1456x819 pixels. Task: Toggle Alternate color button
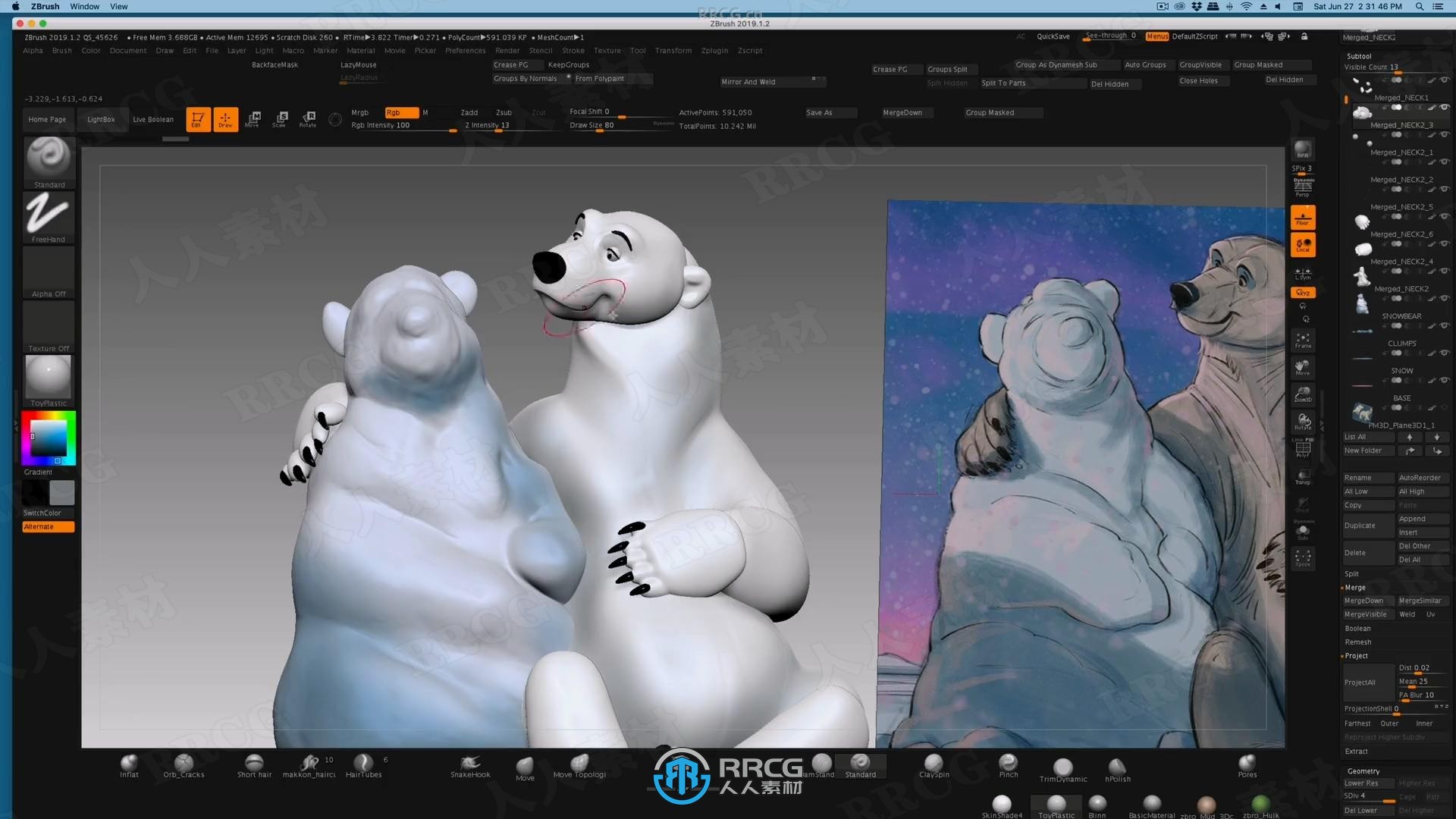pos(49,526)
